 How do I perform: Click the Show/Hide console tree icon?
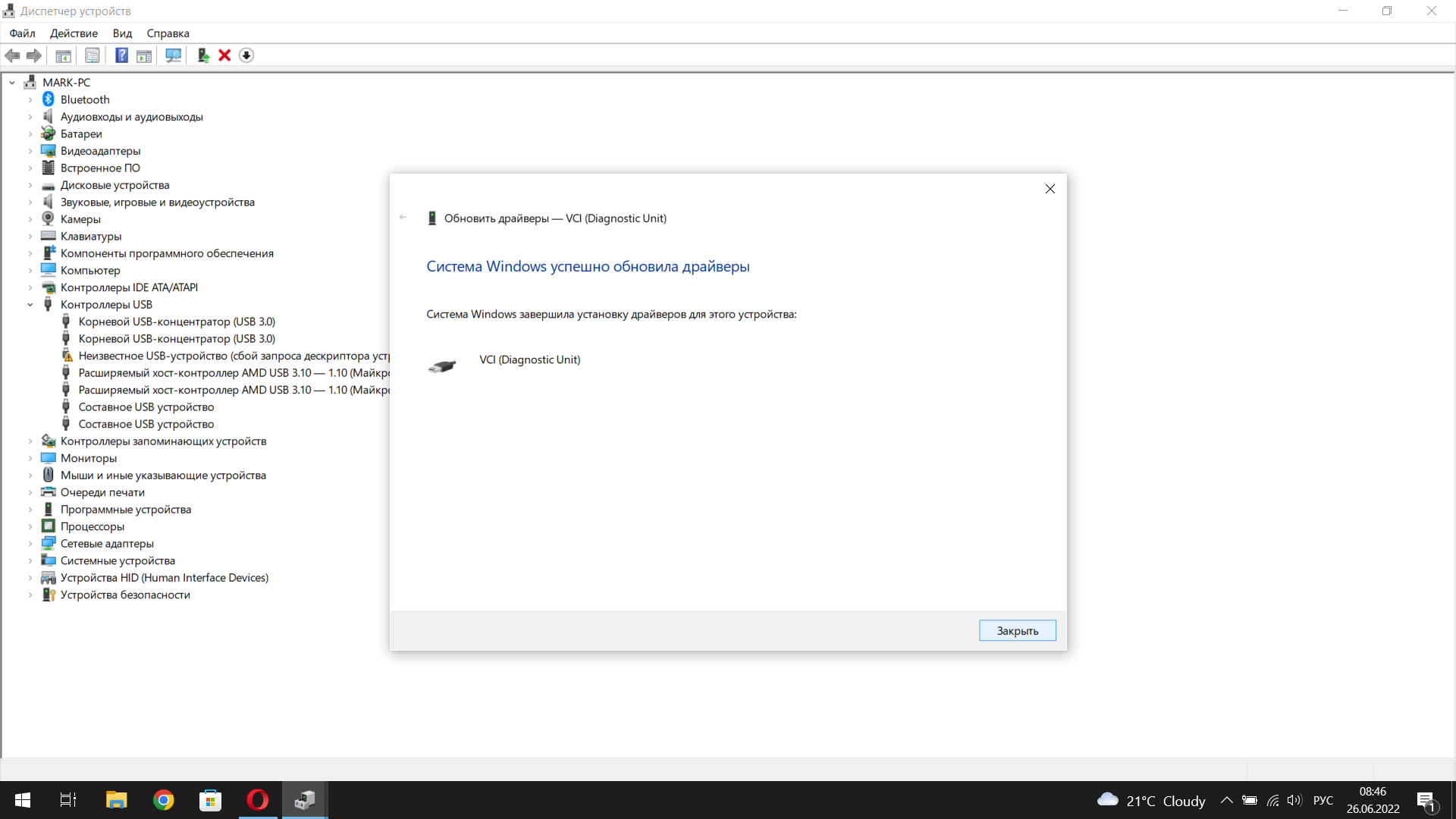(x=63, y=55)
